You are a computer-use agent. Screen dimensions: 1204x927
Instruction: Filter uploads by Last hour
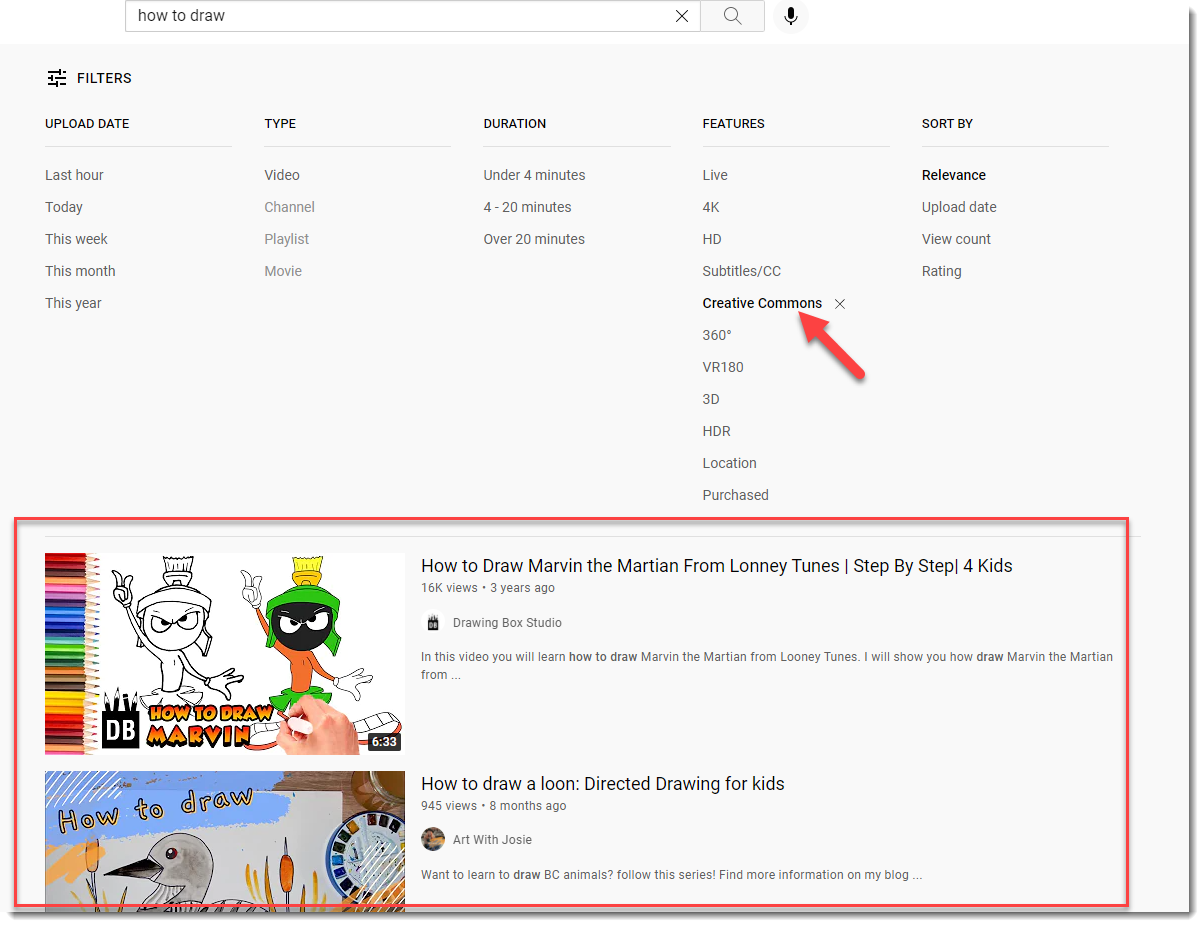(74, 175)
